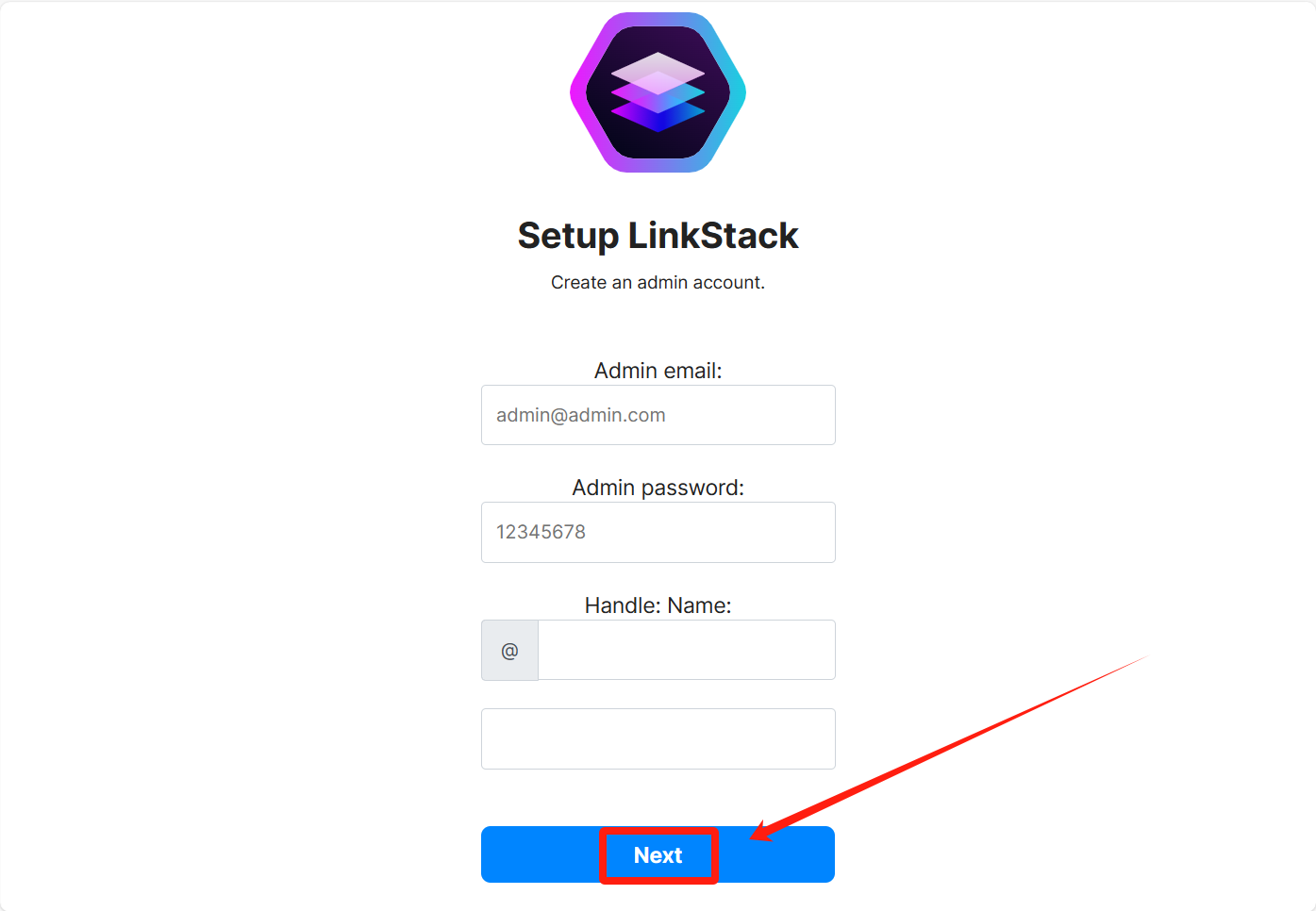Image resolution: width=1316 pixels, height=911 pixels.
Task: Click the blue Next button's left portion
Action: coord(540,855)
